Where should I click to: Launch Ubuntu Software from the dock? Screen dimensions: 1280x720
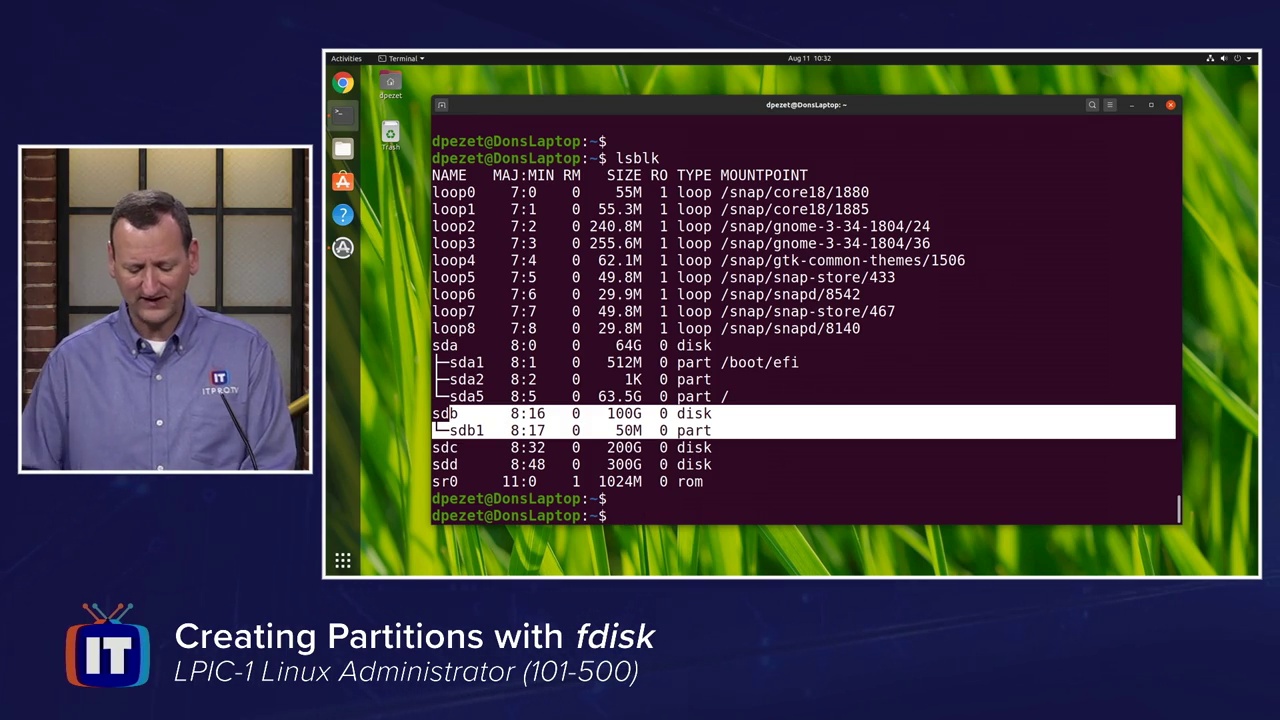click(x=343, y=181)
